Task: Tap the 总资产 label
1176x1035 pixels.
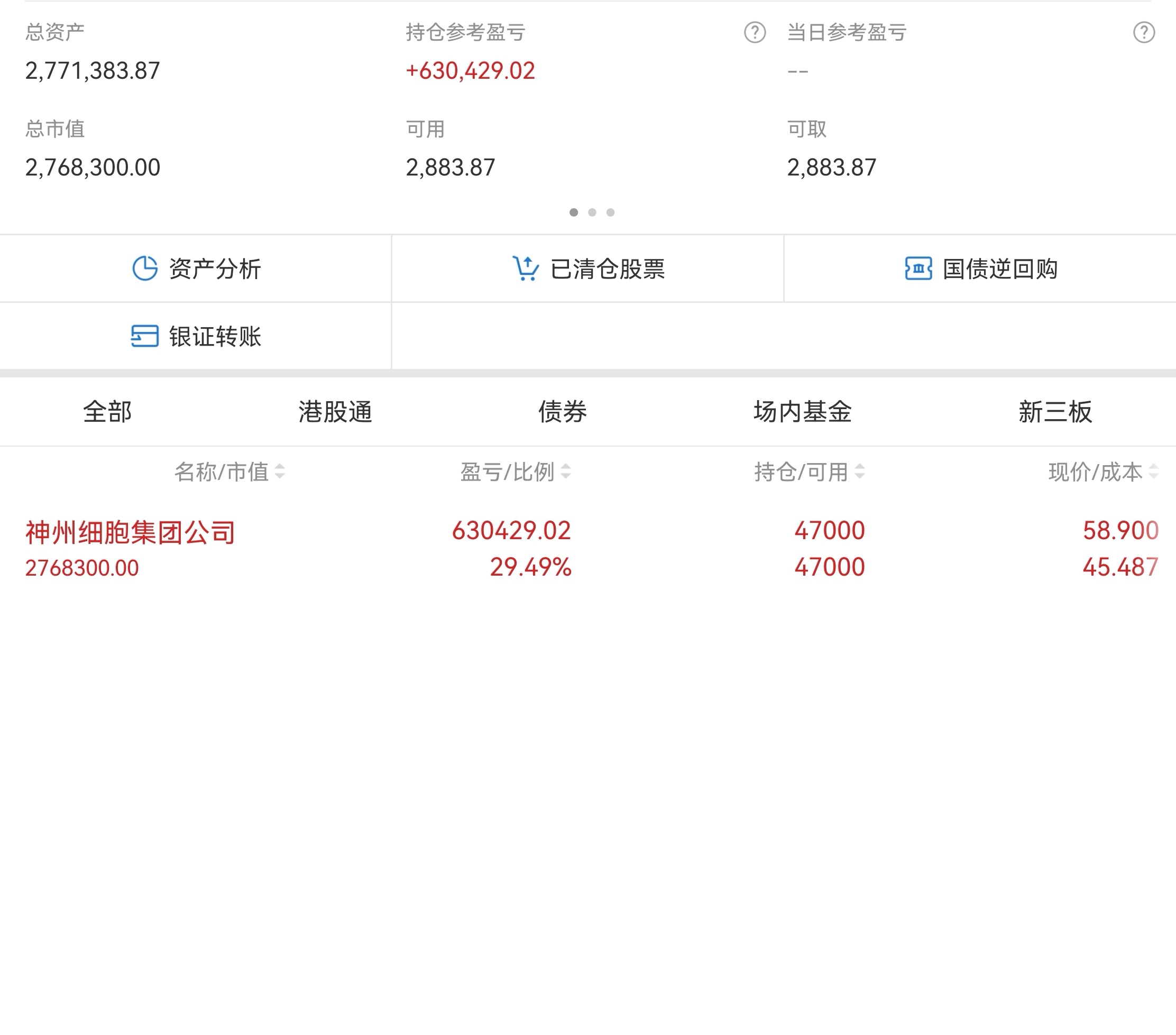Action: (54, 32)
